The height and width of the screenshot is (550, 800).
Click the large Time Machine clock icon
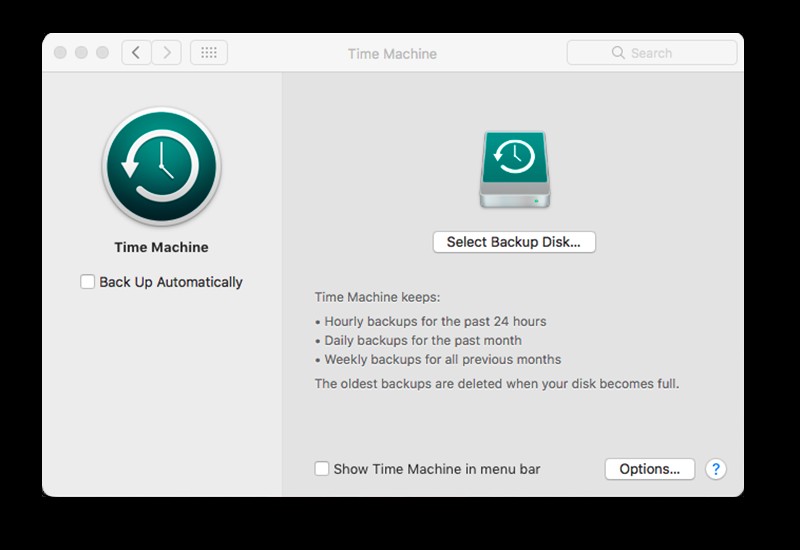tap(161, 166)
